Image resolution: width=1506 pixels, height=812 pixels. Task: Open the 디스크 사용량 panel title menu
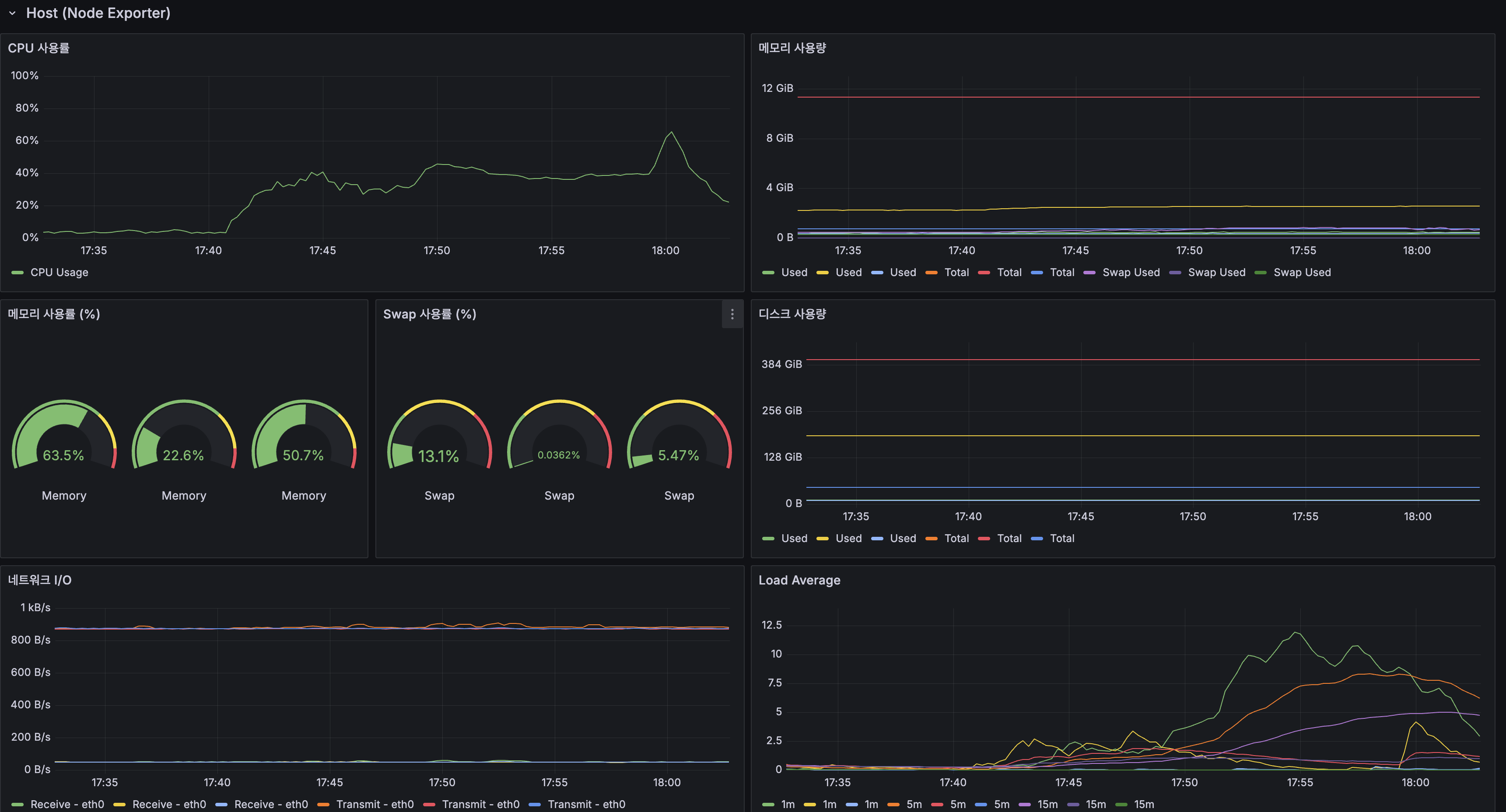tap(792, 314)
